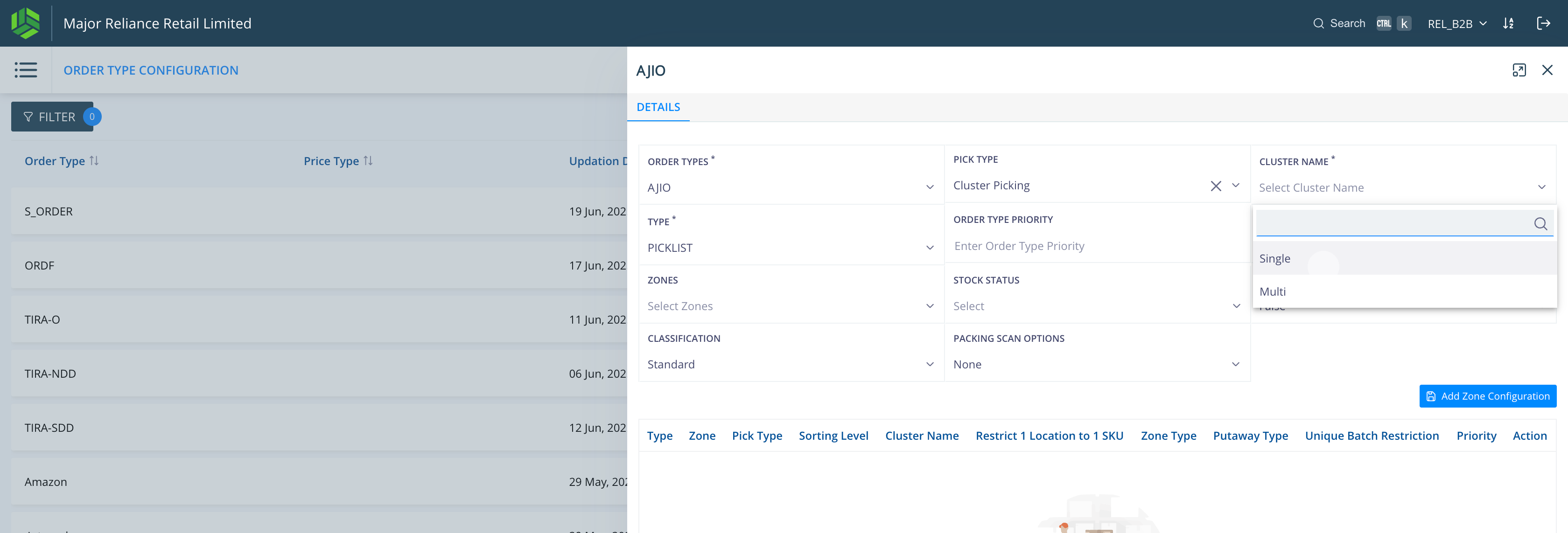1568x533 pixels.
Task: Click the Unique Batch Restriction header
Action: click(1372, 436)
